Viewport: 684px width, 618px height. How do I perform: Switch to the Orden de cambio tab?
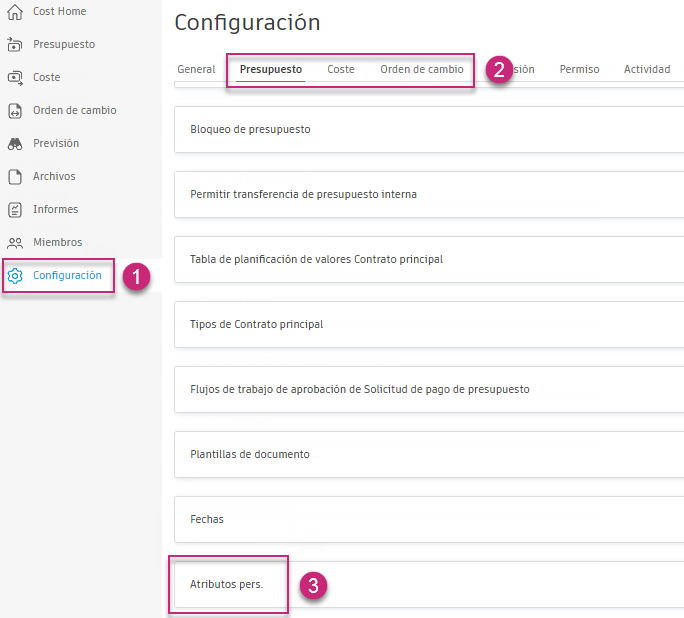[x=422, y=69]
